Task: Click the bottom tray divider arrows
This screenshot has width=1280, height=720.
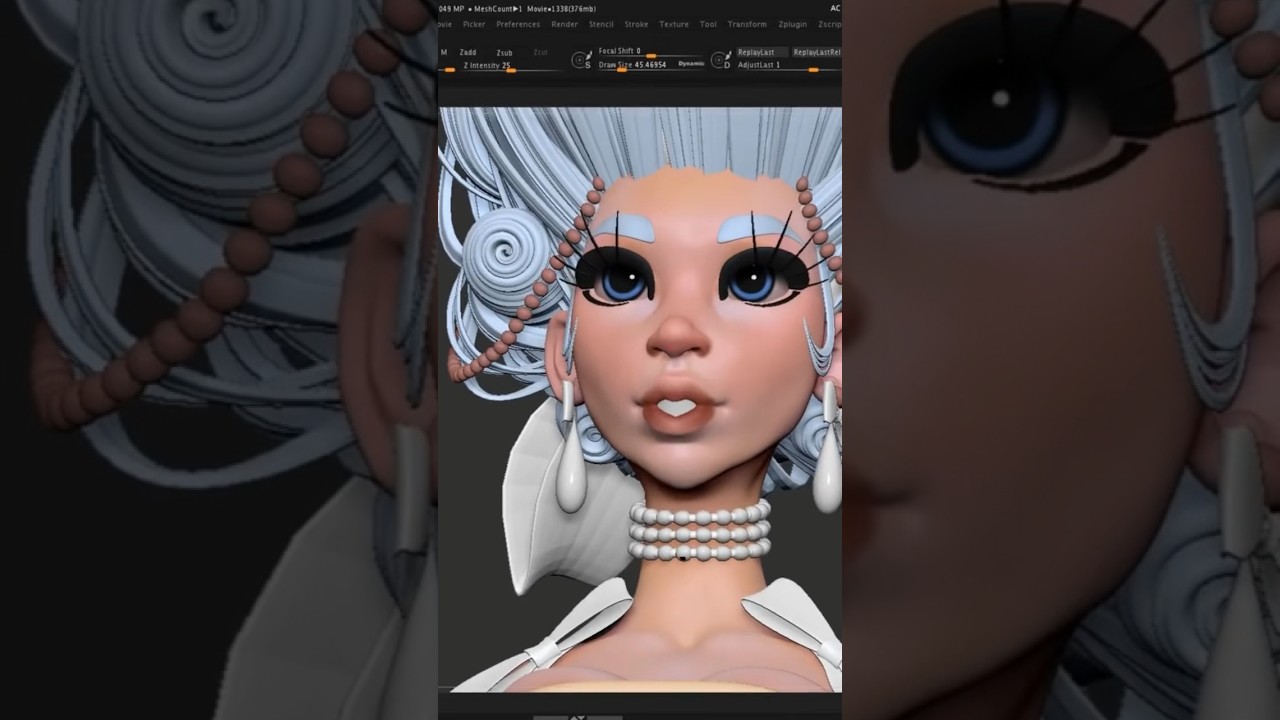Action: (577, 716)
